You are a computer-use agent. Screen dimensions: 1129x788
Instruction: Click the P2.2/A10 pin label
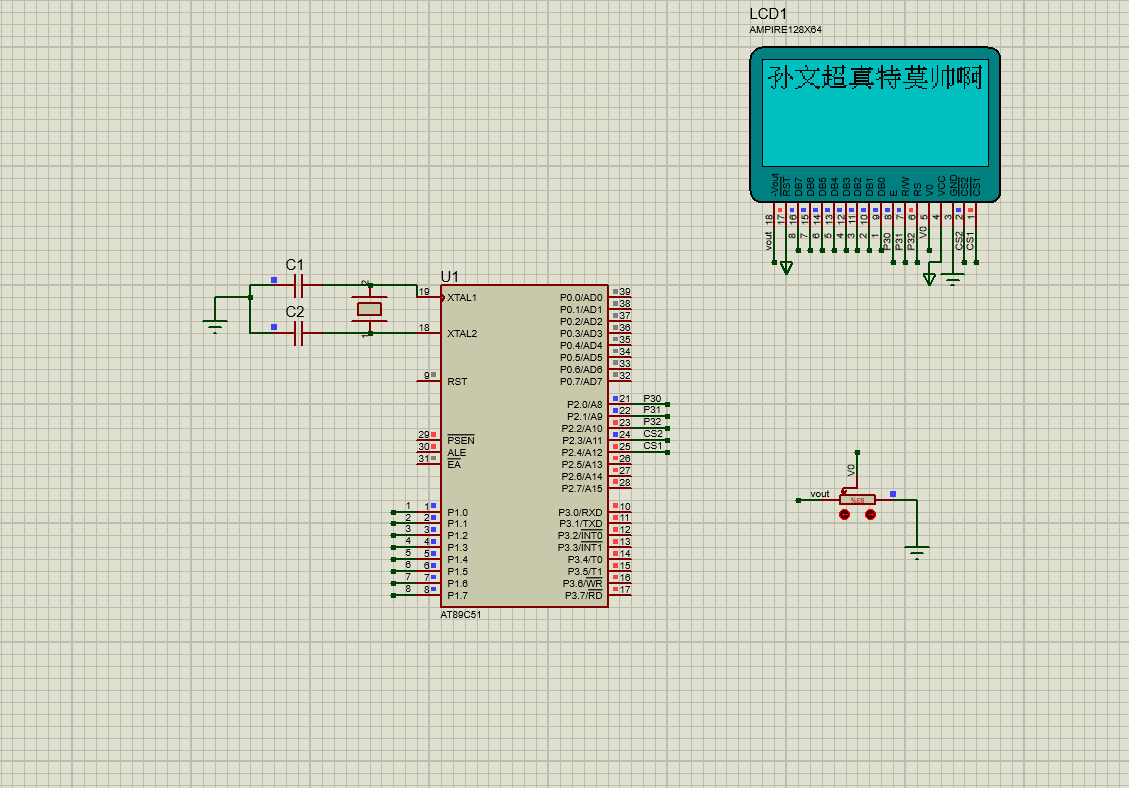pos(582,429)
